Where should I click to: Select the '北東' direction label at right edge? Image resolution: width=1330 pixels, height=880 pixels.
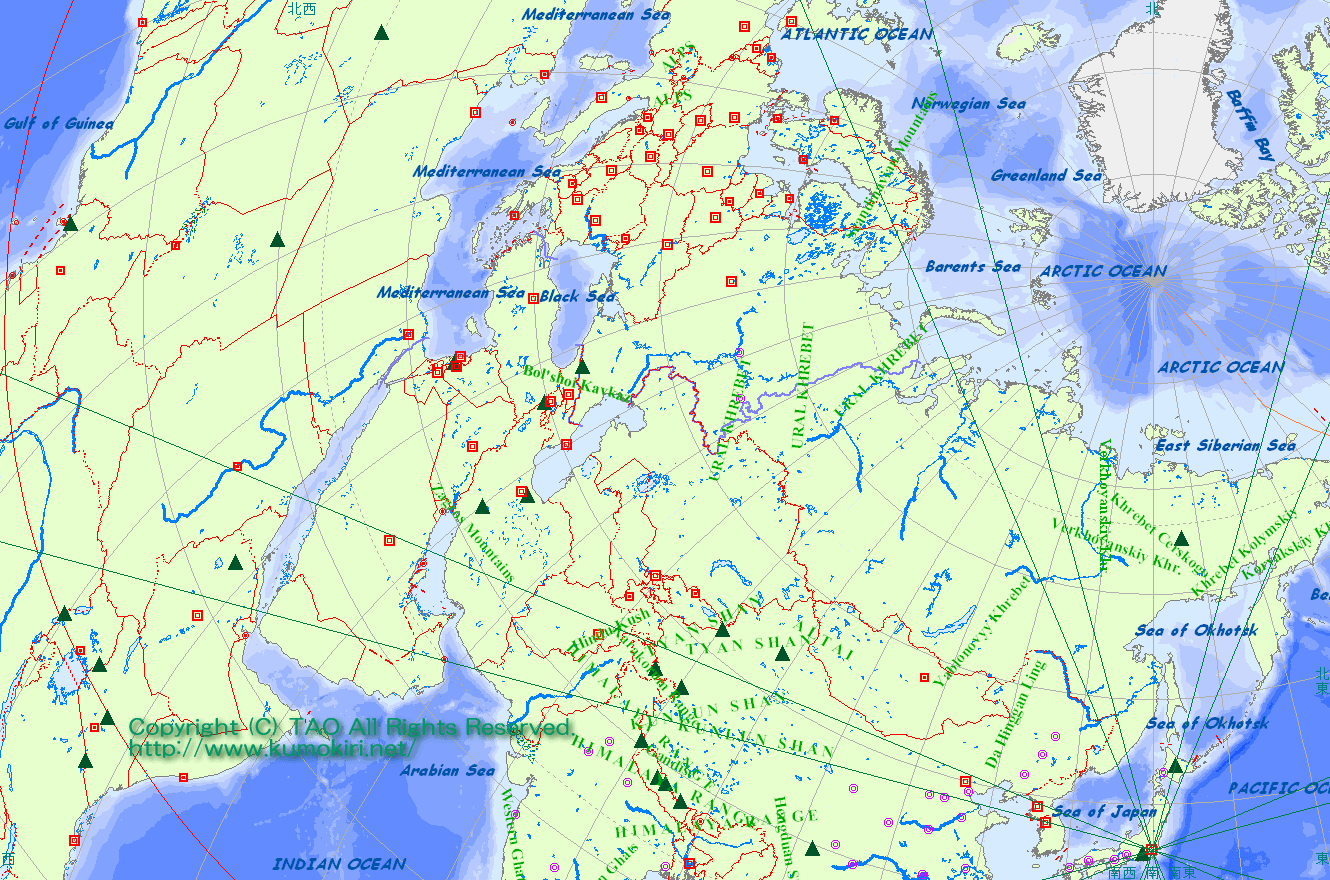click(x=1322, y=683)
